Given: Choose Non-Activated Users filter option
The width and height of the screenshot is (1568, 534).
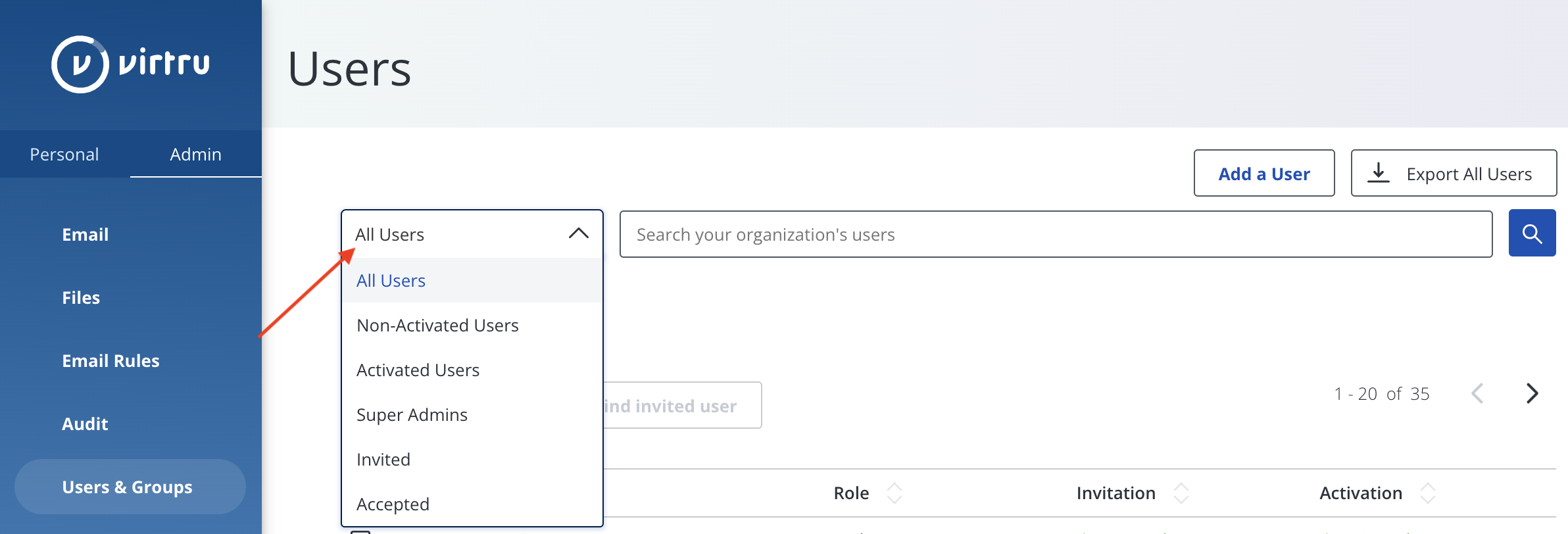Looking at the screenshot, I should pos(472,326).
